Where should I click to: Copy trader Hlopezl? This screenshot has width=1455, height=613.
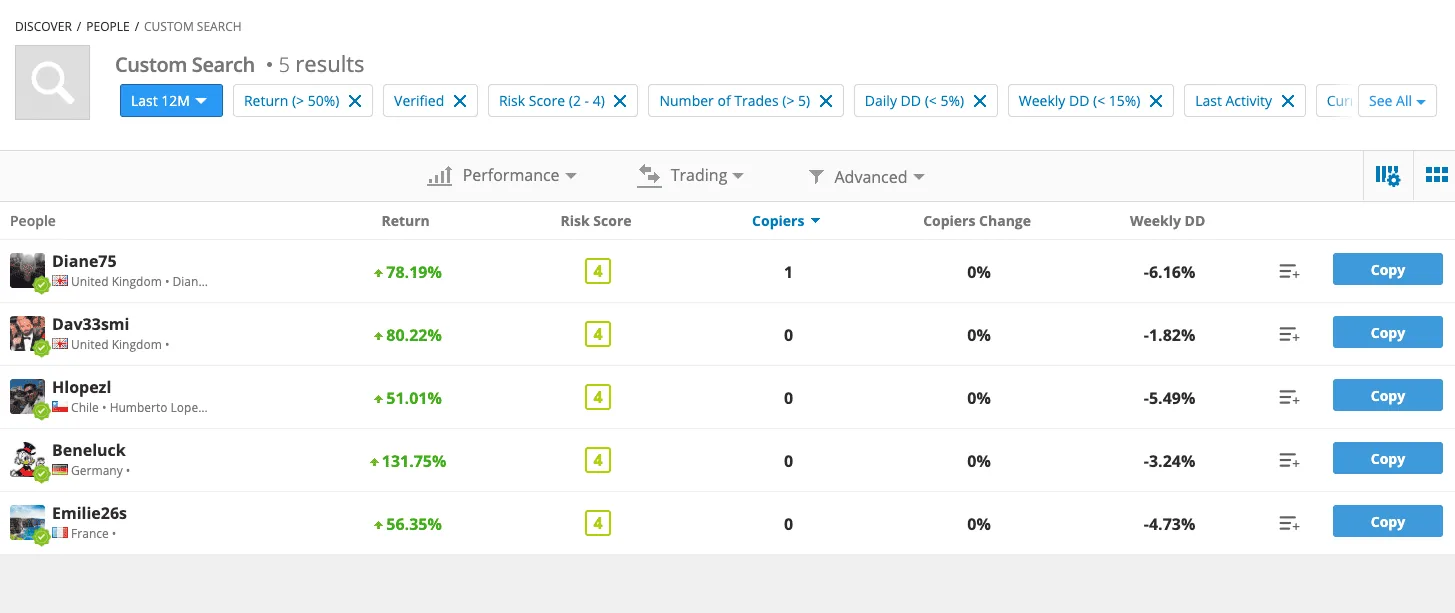click(1387, 396)
